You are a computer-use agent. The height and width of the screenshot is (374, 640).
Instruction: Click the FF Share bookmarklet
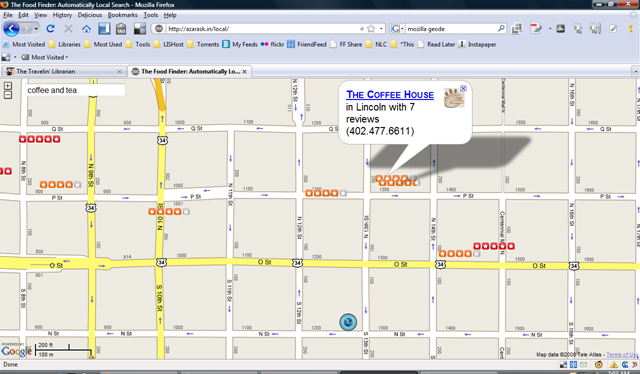346,44
